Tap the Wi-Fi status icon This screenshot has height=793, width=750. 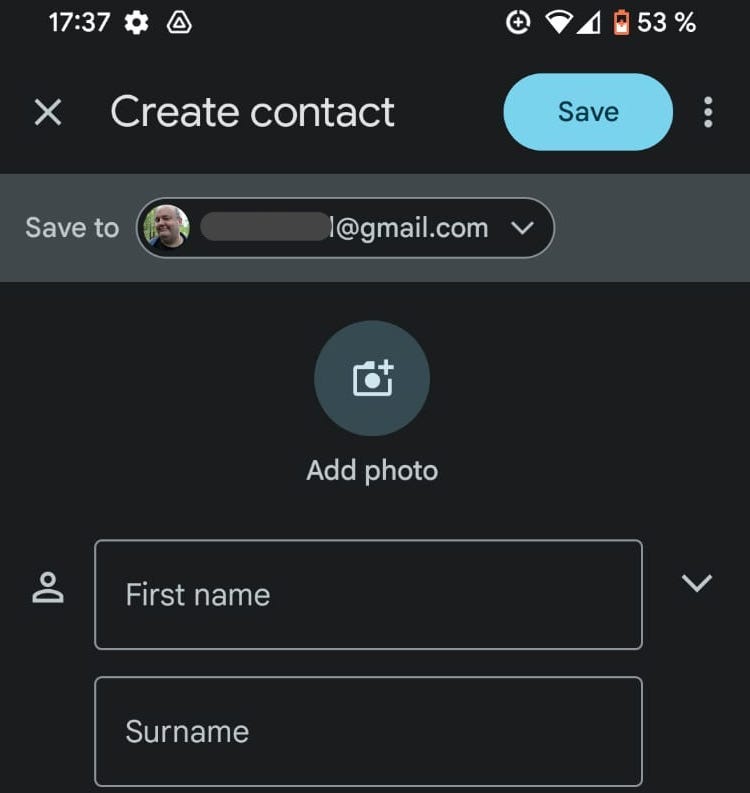(557, 23)
